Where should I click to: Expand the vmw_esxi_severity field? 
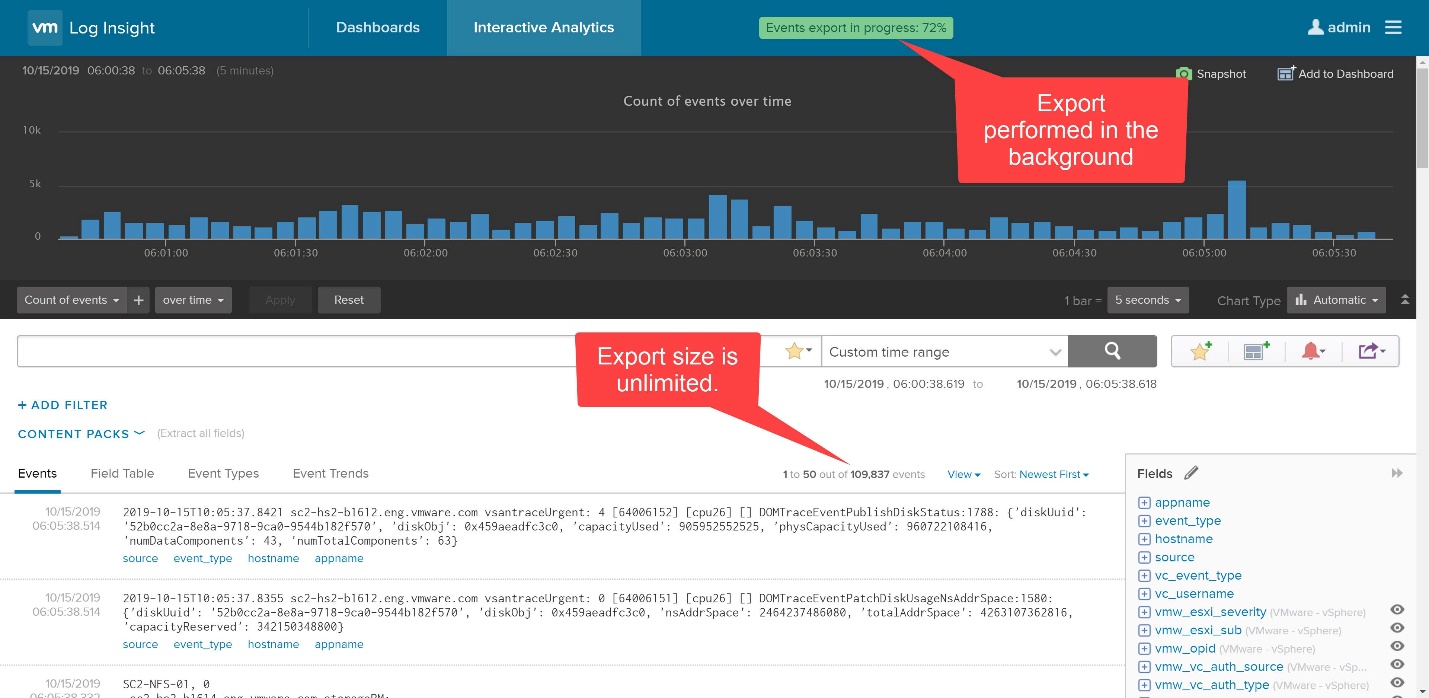[x=1144, y=612]
